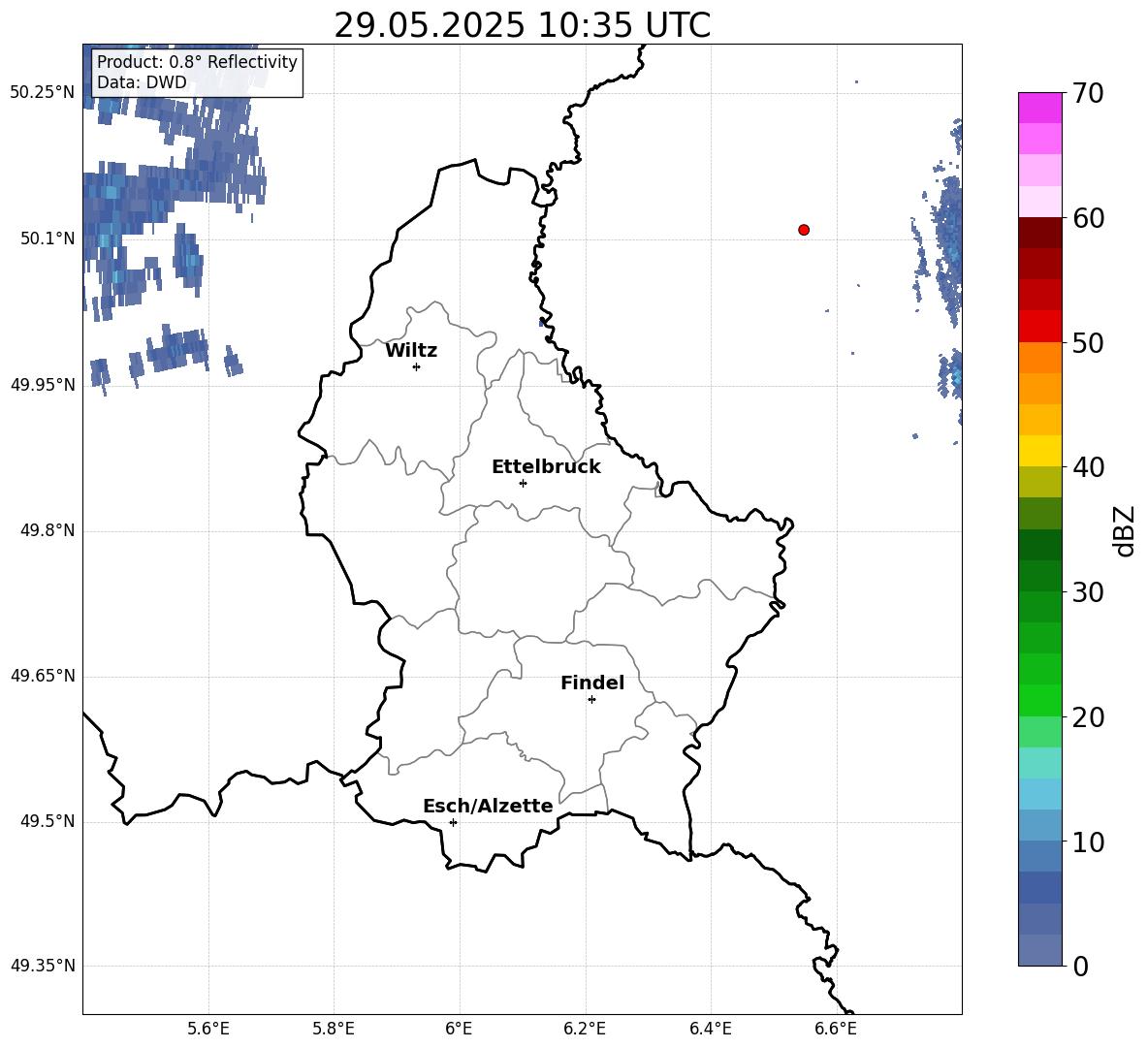Click the 5.8°E longitude label
This screenshot has height=1048, width=1148.
334,1029
